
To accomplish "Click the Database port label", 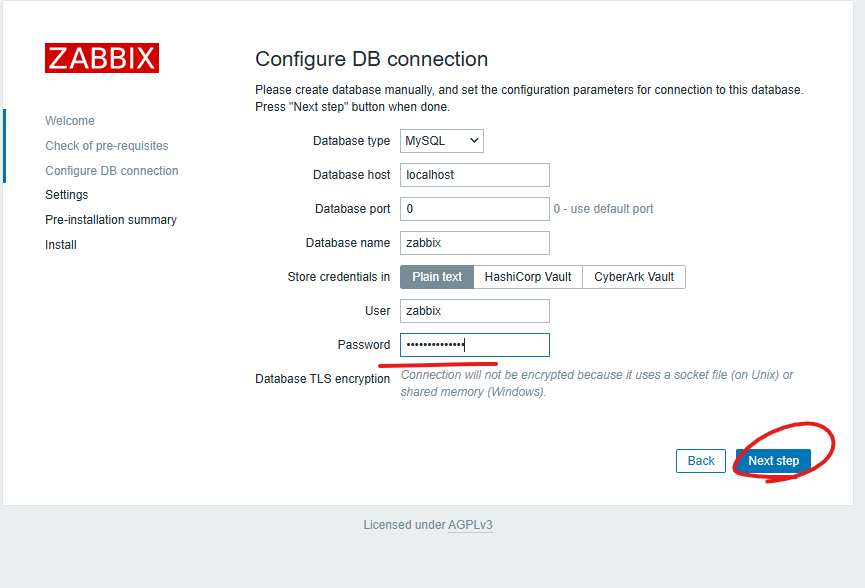I will 353,209.
